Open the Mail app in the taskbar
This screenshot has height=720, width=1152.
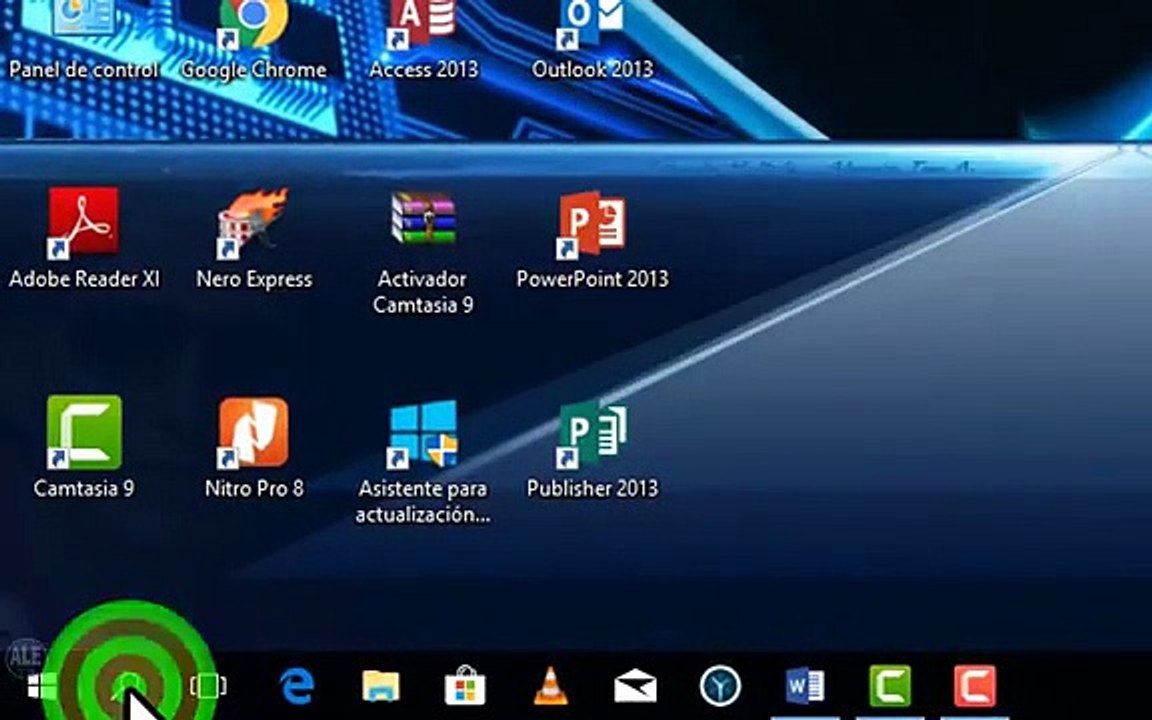pos(635,686)
